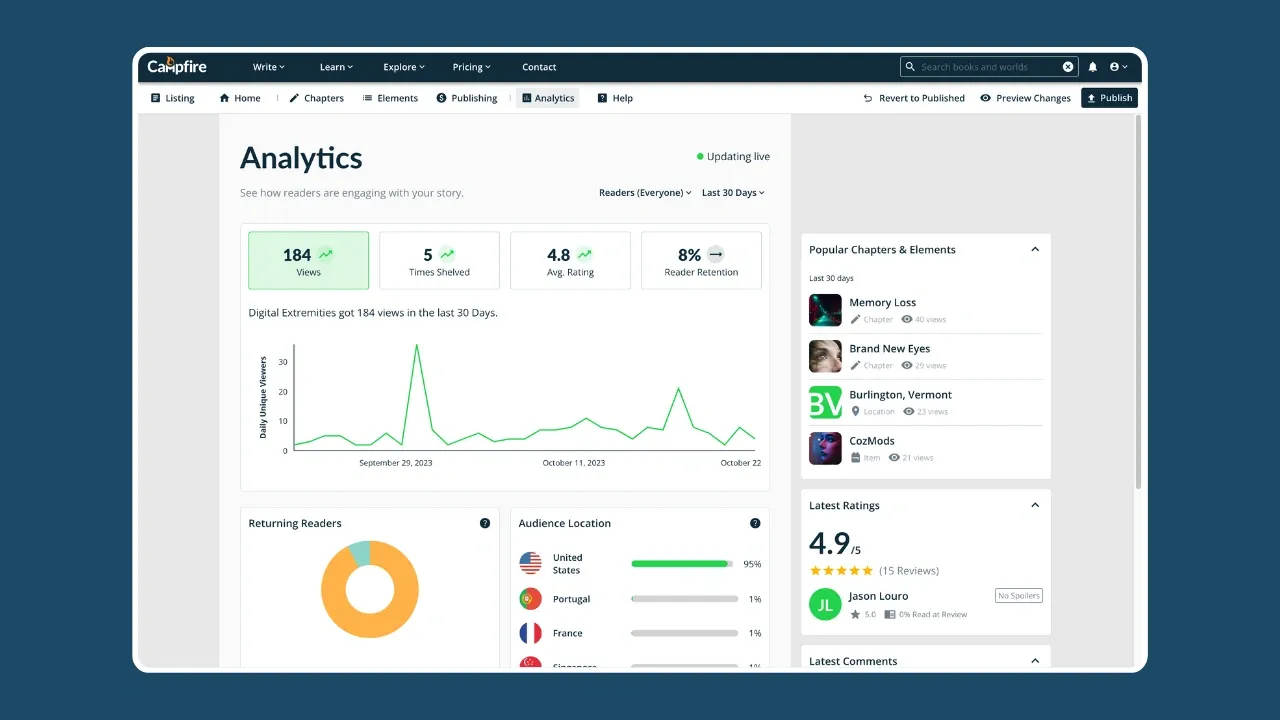Select the Views stat card
1280x720 pixels.
pos(308,261)
